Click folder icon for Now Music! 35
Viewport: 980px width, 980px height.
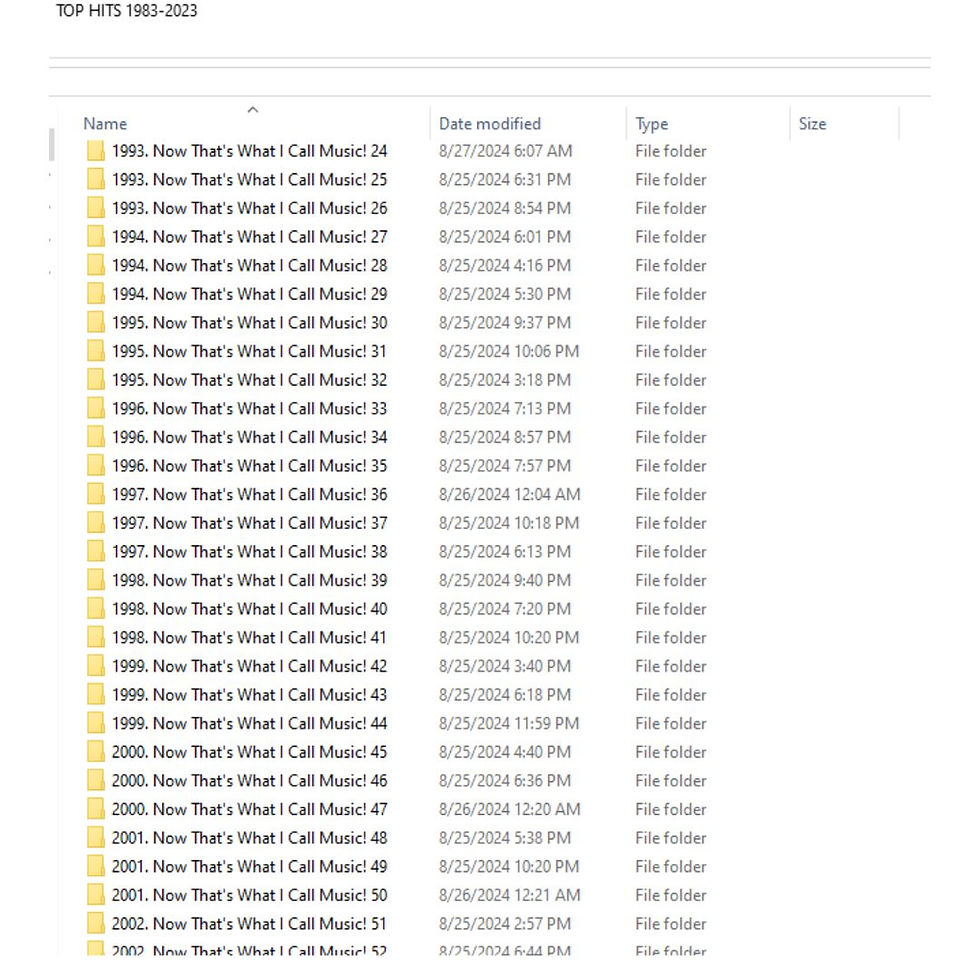[96, 466]
